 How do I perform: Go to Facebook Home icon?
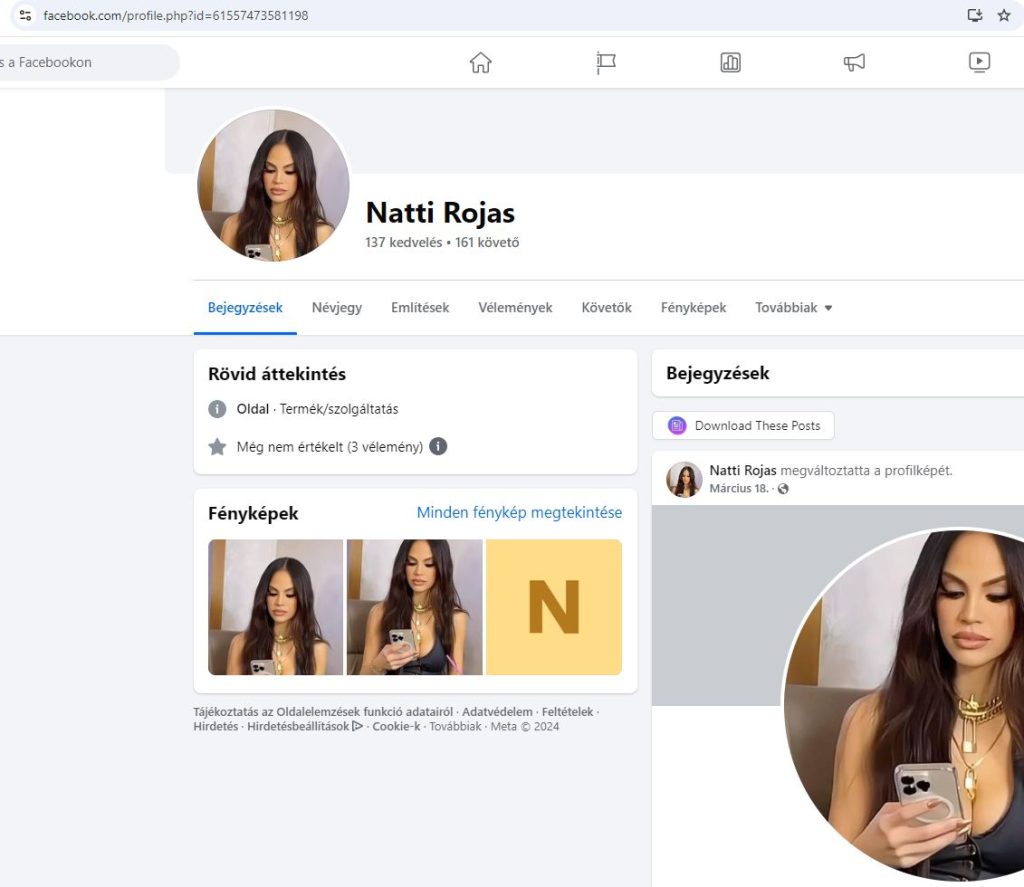[481, 63]
